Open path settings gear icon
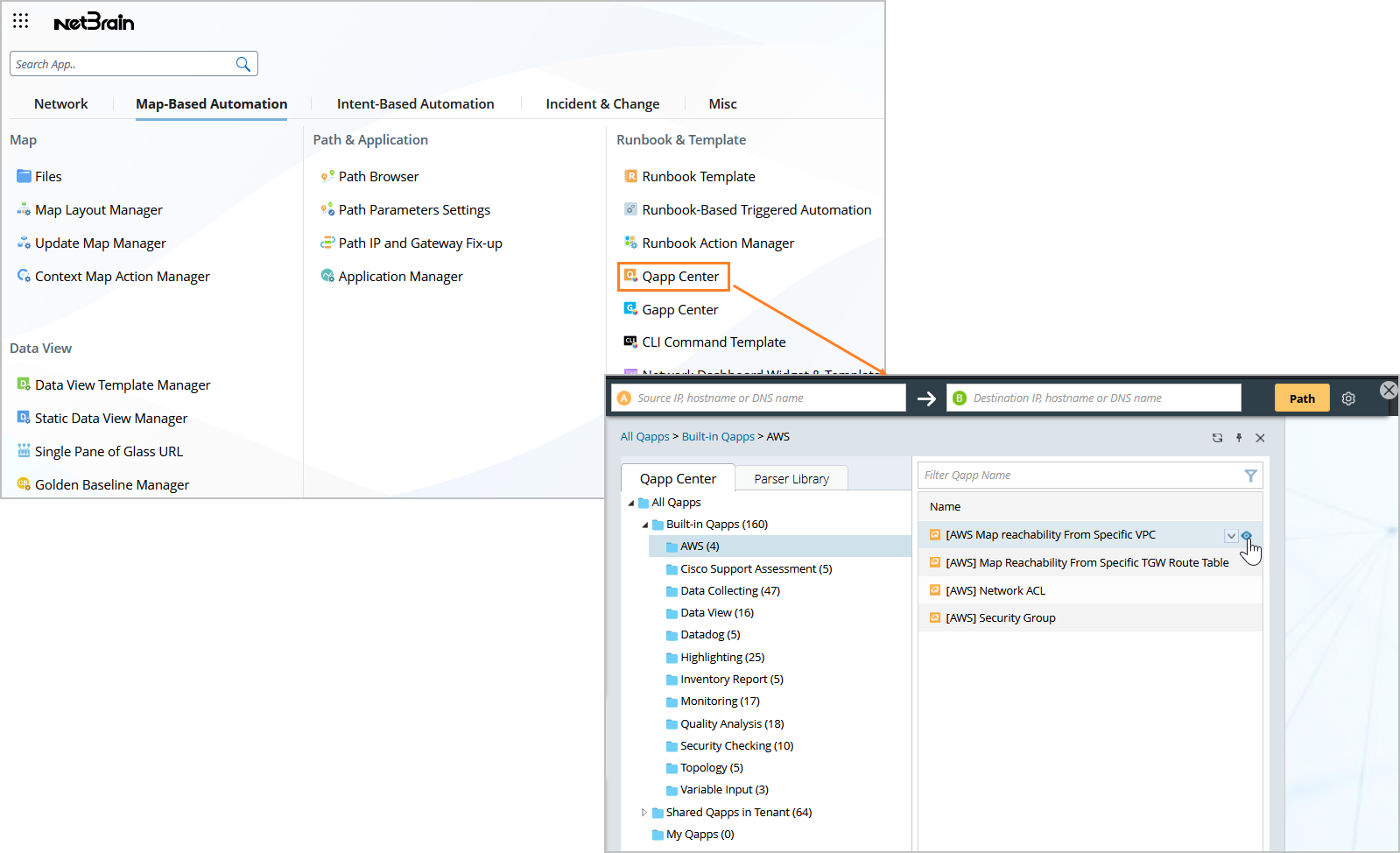 [x=1348, y=398]
